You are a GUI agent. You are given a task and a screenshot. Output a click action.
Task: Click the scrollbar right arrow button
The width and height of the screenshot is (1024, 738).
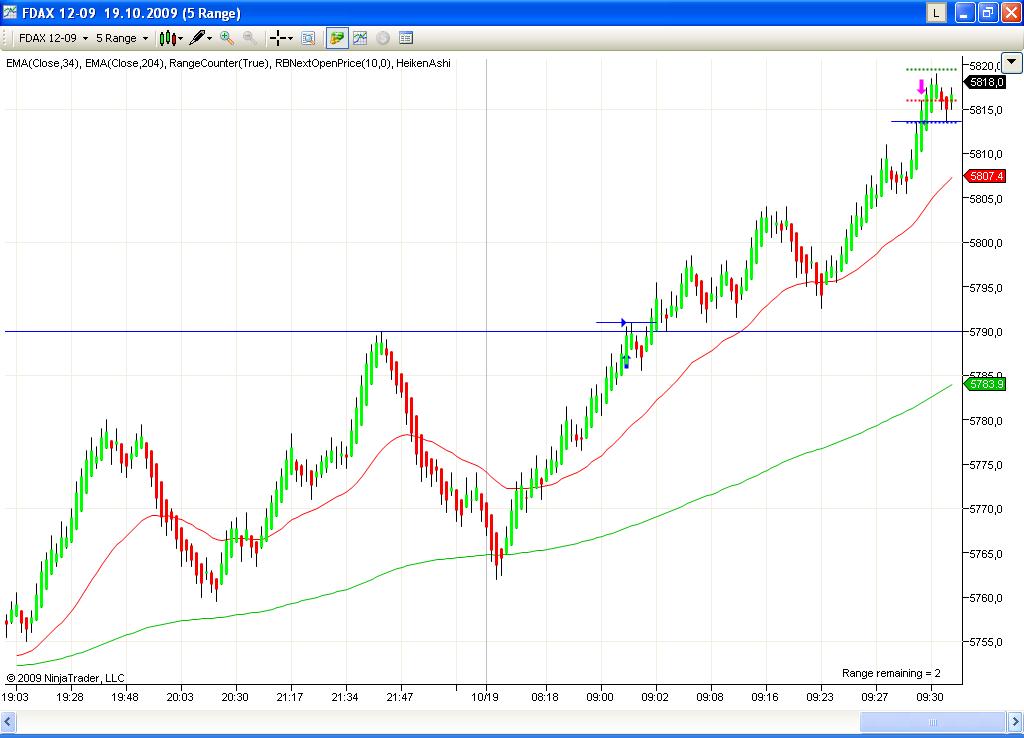(x=1014, y=721)
